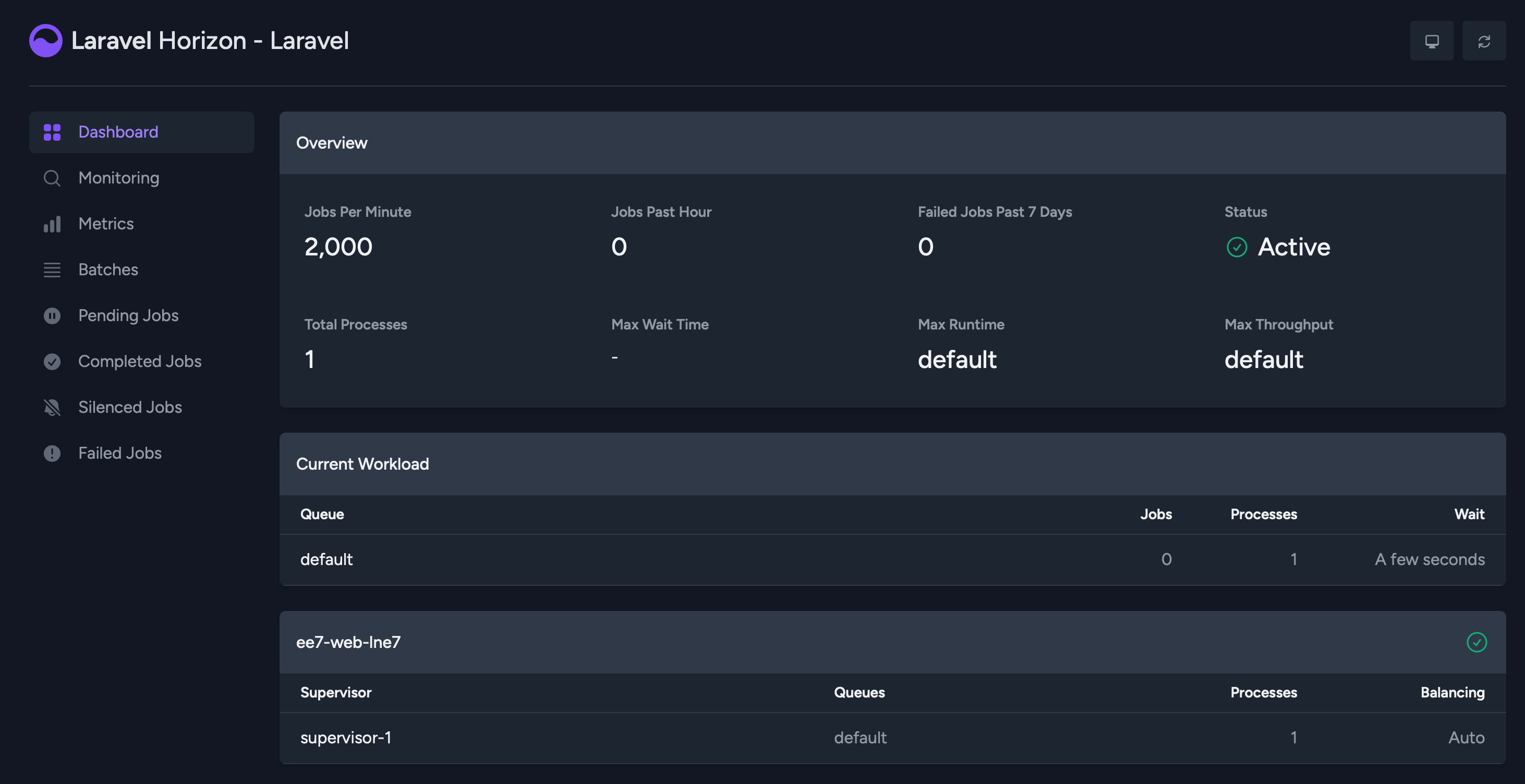This screenshot has height=784, width=1525.
Task: Expand the Current Workload section
Action: click(x=363, y=464)
